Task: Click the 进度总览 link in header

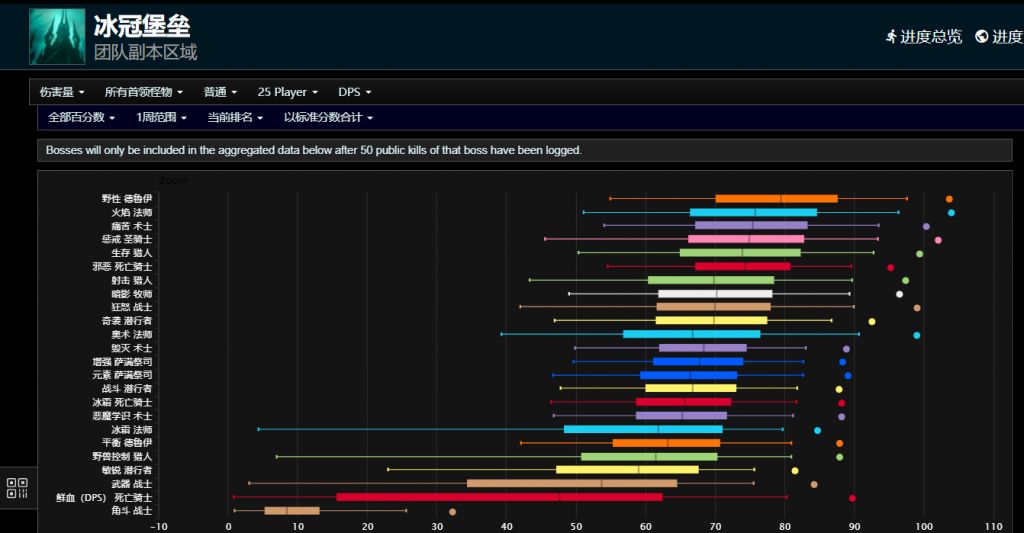Action: coord(930,37)
